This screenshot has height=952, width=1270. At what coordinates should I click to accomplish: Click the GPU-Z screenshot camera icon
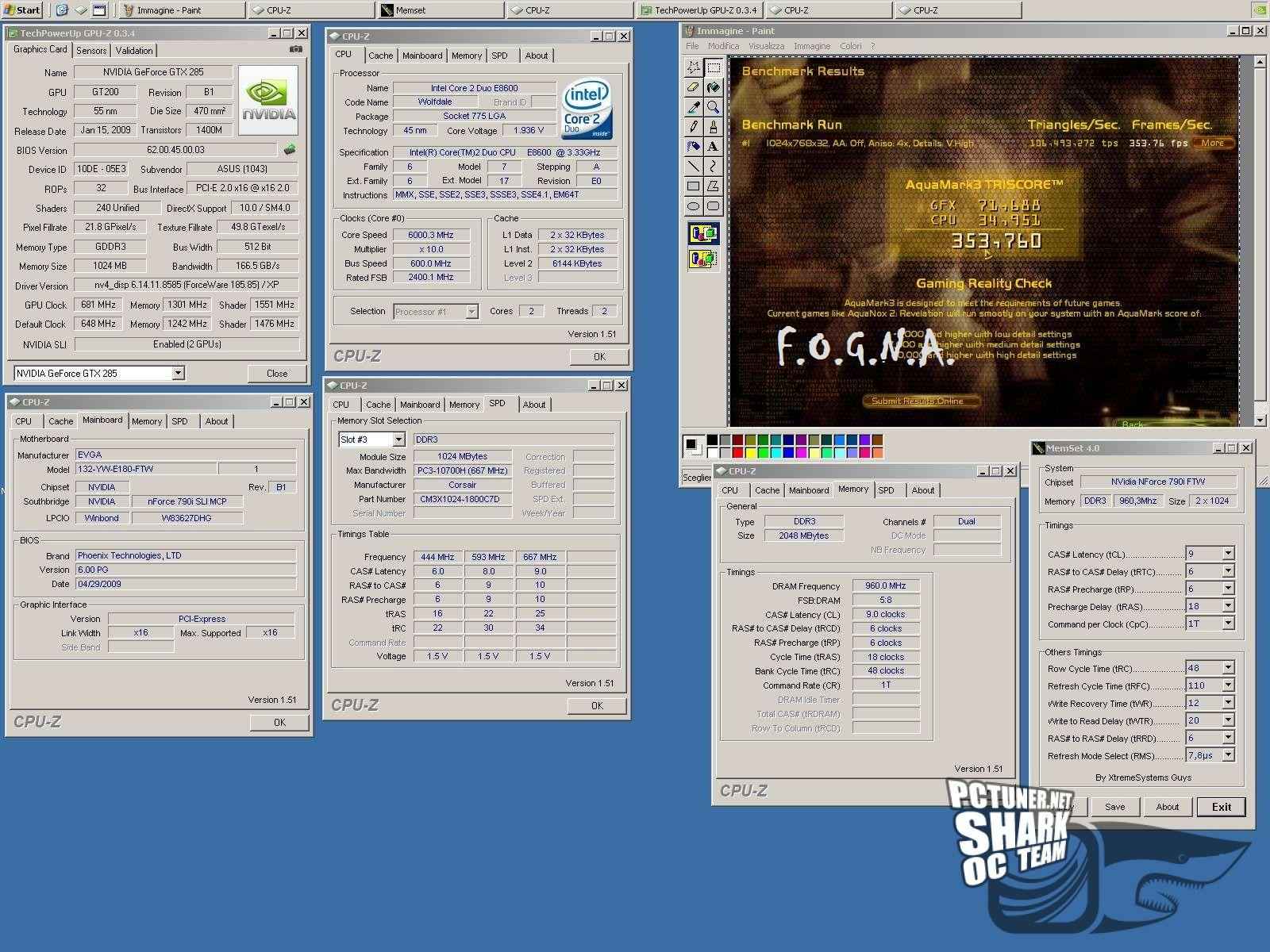coord(295,49)
